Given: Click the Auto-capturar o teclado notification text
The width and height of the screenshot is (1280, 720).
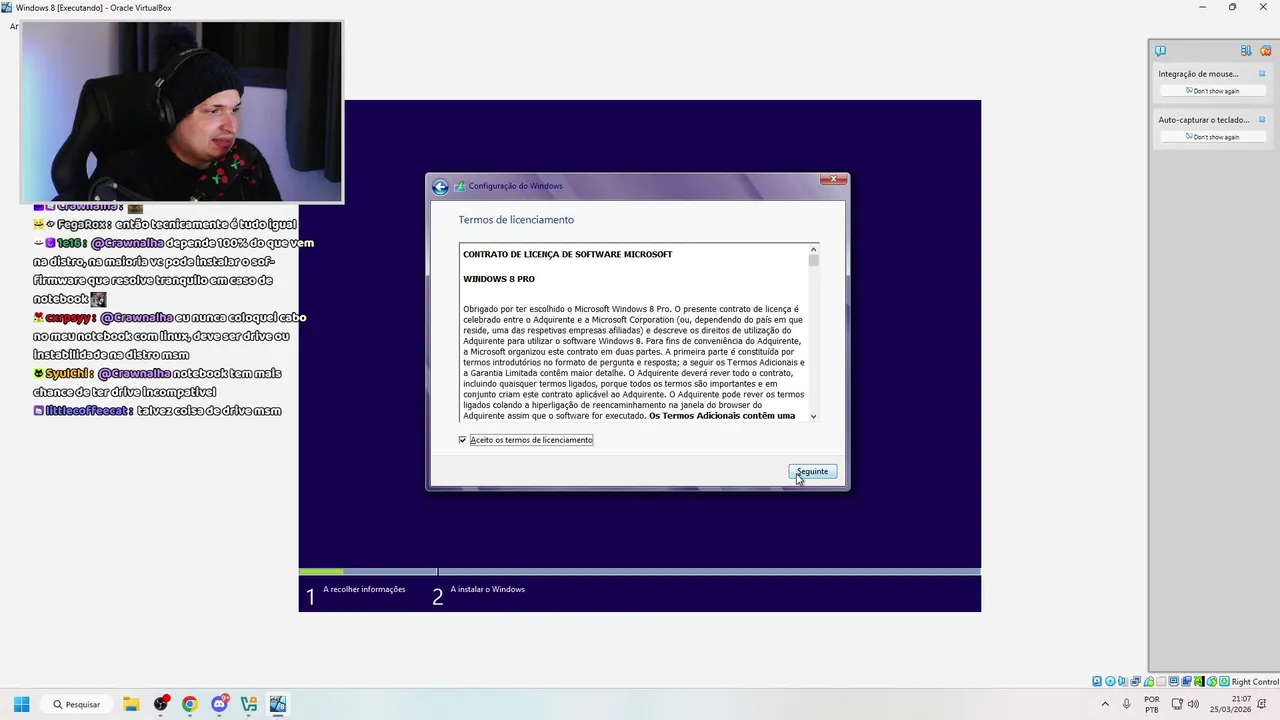Looking at the screenshot, I should pyautogui.click(x=1204, y=120).
